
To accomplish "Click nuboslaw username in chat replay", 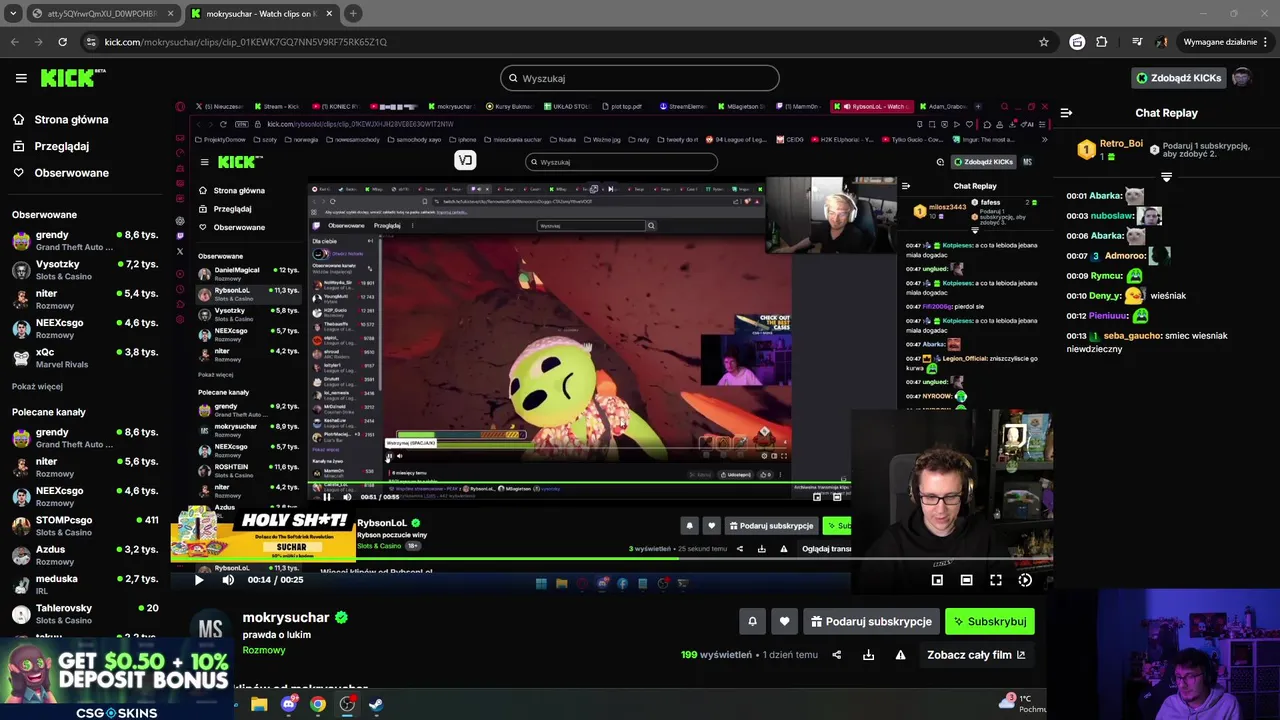I will coord(1112,216).
